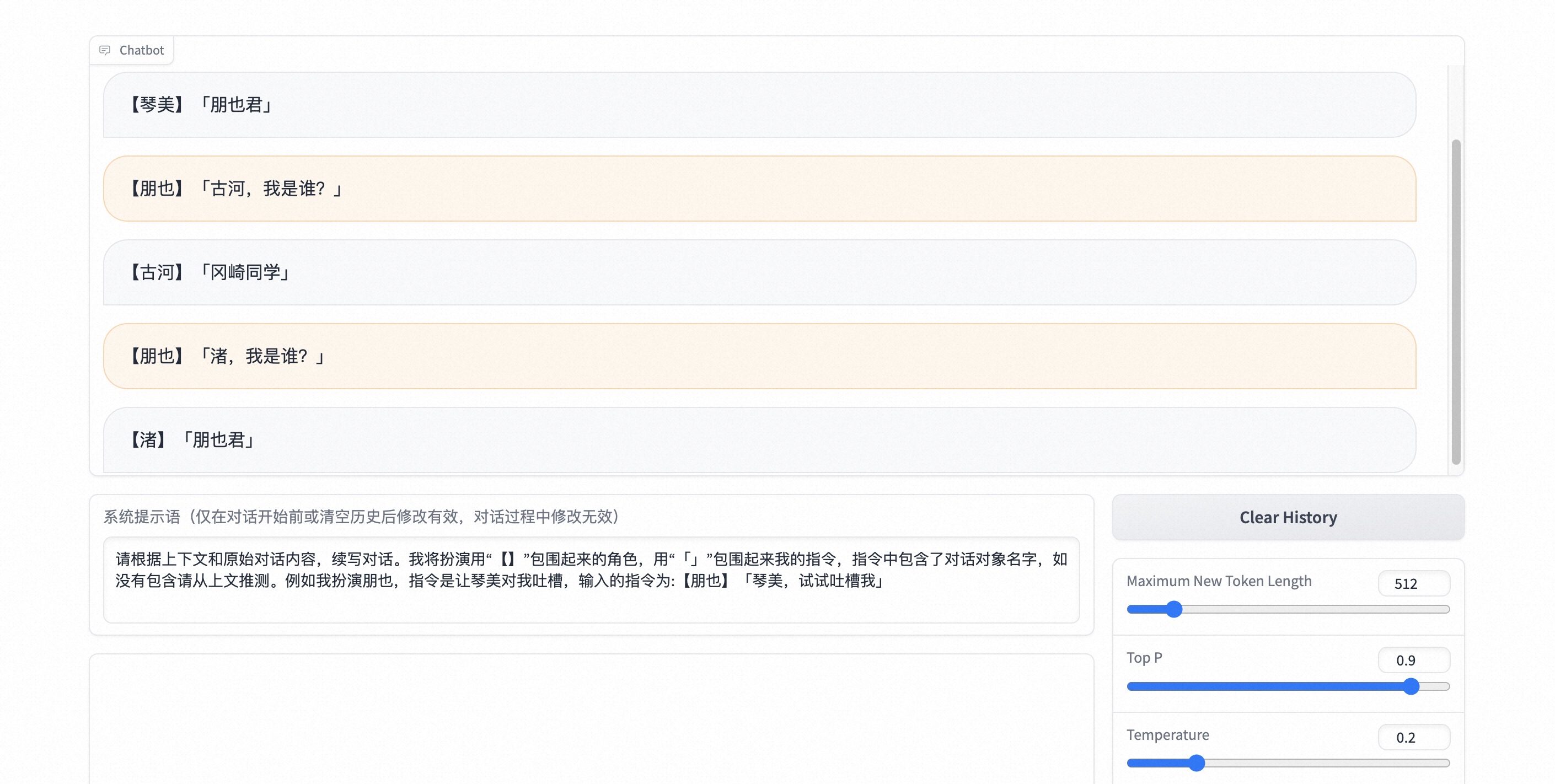Edit the Maximum New Token Length value 512
This screenshot has width=1555, height=784.
tap(1414, 584)
